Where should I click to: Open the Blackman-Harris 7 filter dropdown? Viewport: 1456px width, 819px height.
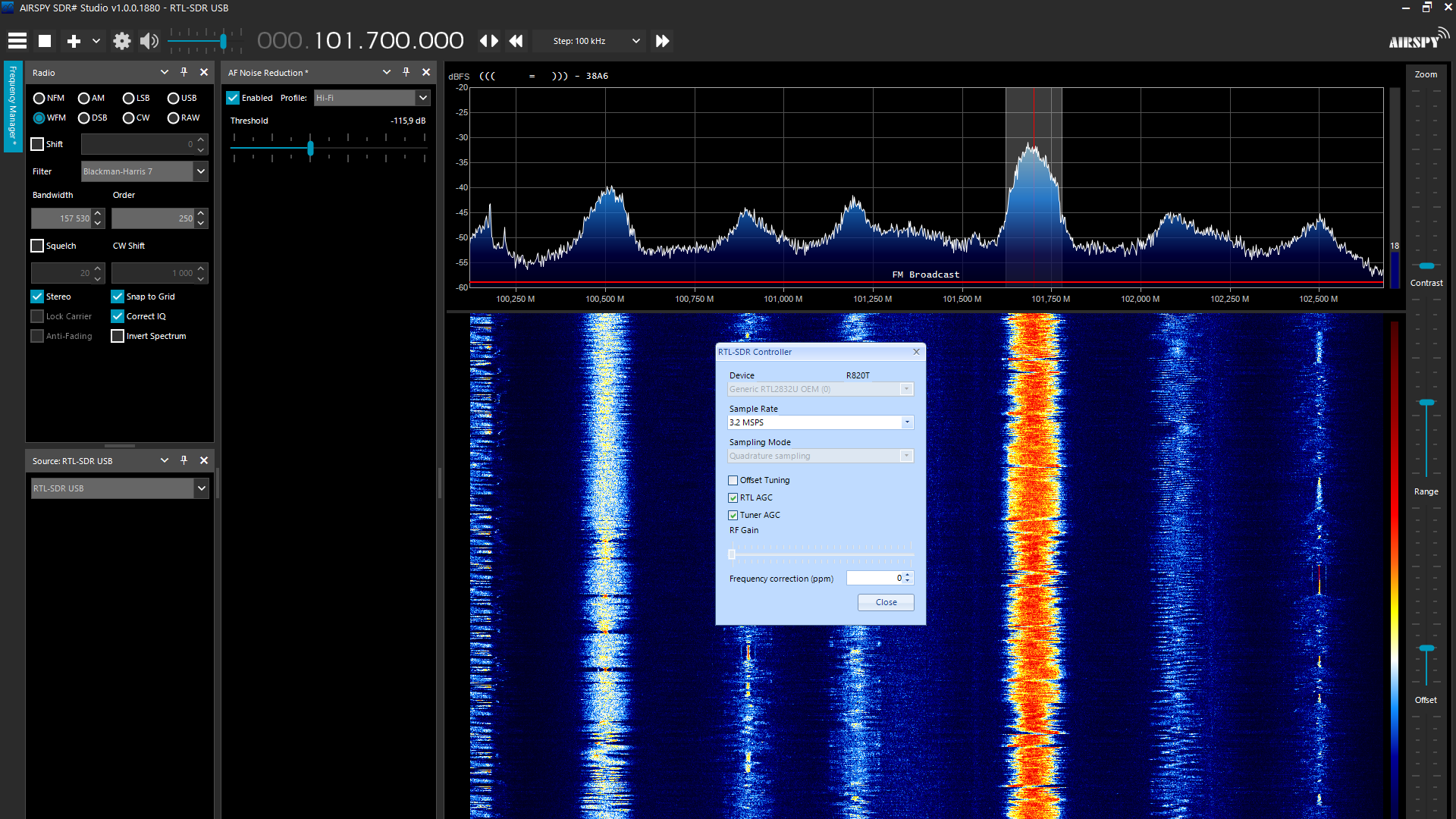tap(144, 171)
